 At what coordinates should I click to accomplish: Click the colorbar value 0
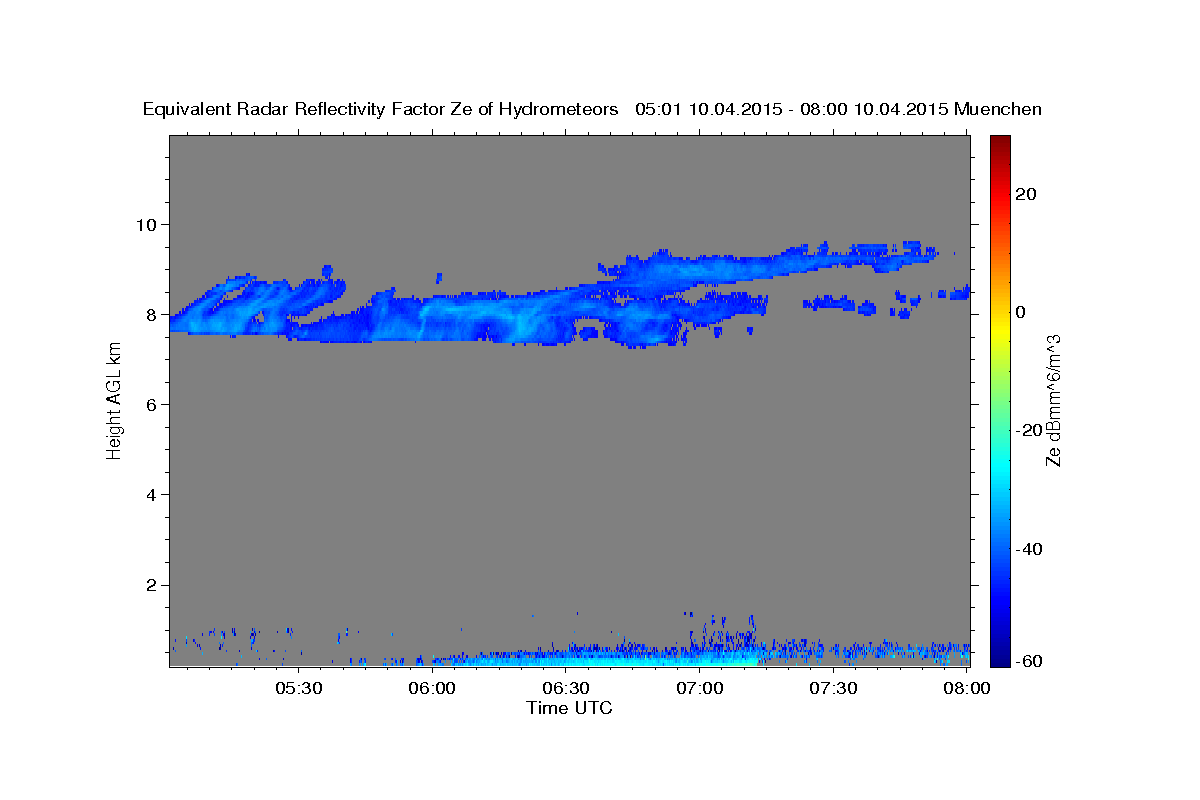tap(1020, 312)
